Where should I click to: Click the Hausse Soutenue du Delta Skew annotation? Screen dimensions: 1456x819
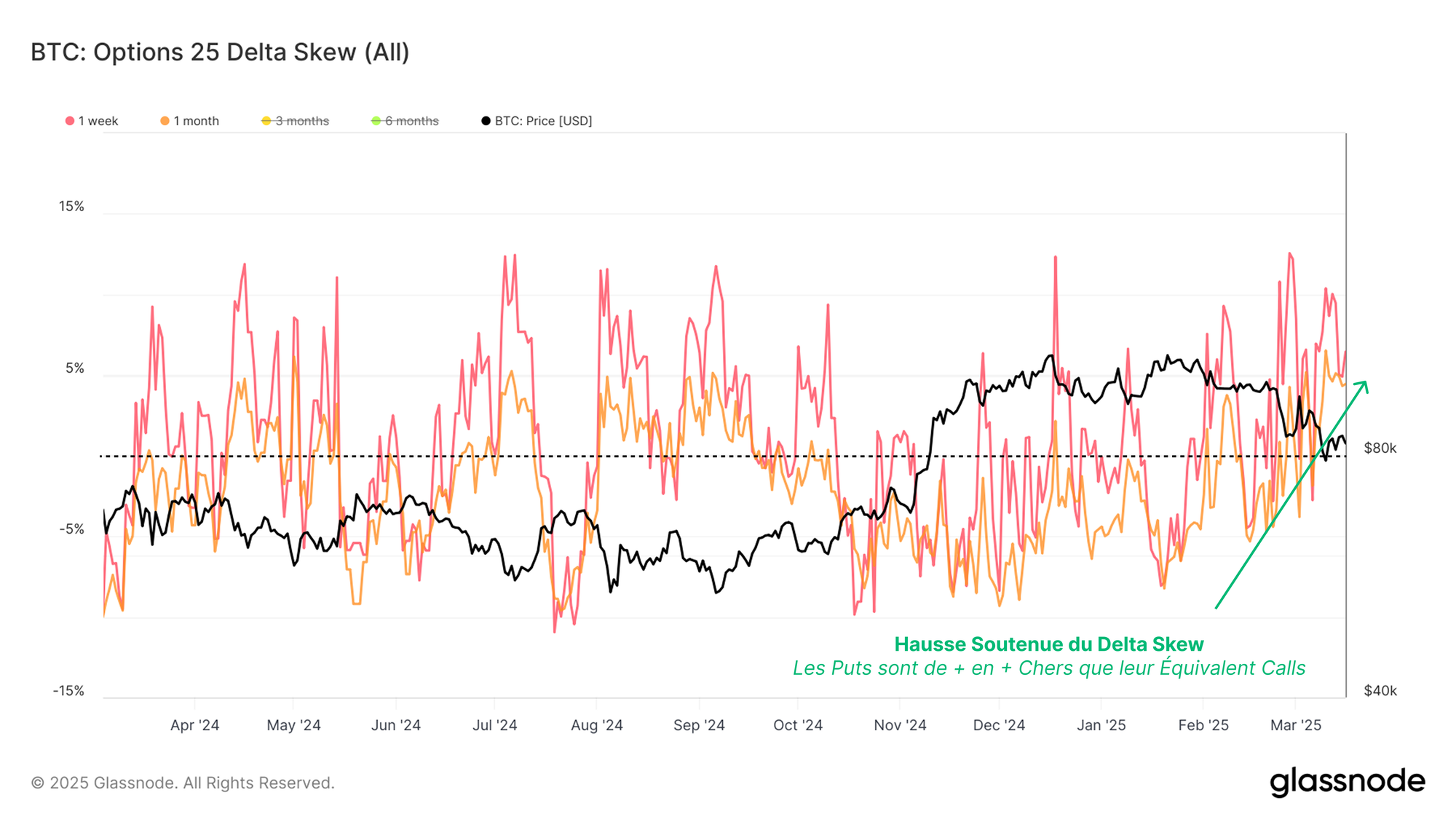(1048, 644)
